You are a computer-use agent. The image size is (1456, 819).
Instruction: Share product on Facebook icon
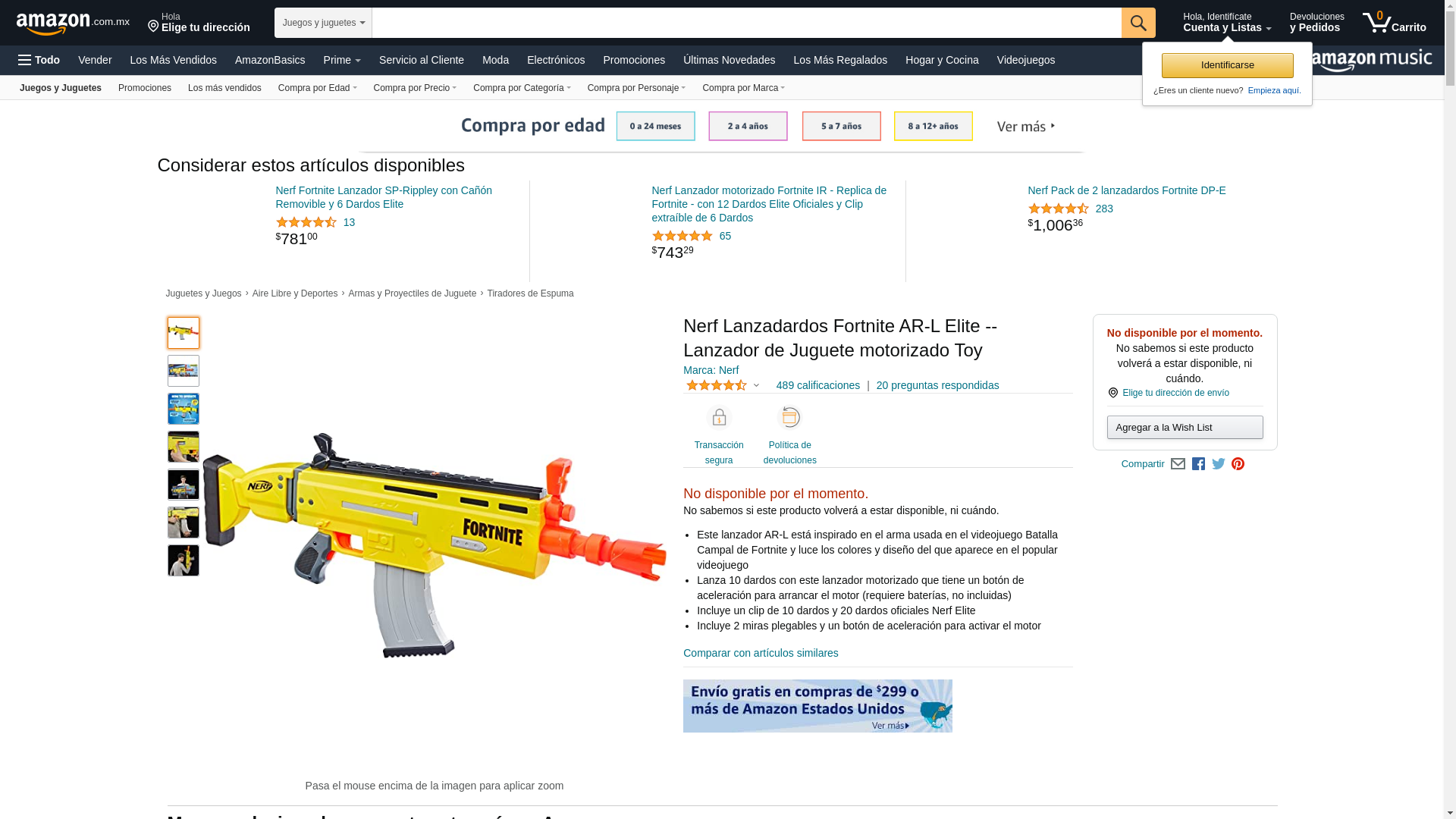click(1198, 464)
